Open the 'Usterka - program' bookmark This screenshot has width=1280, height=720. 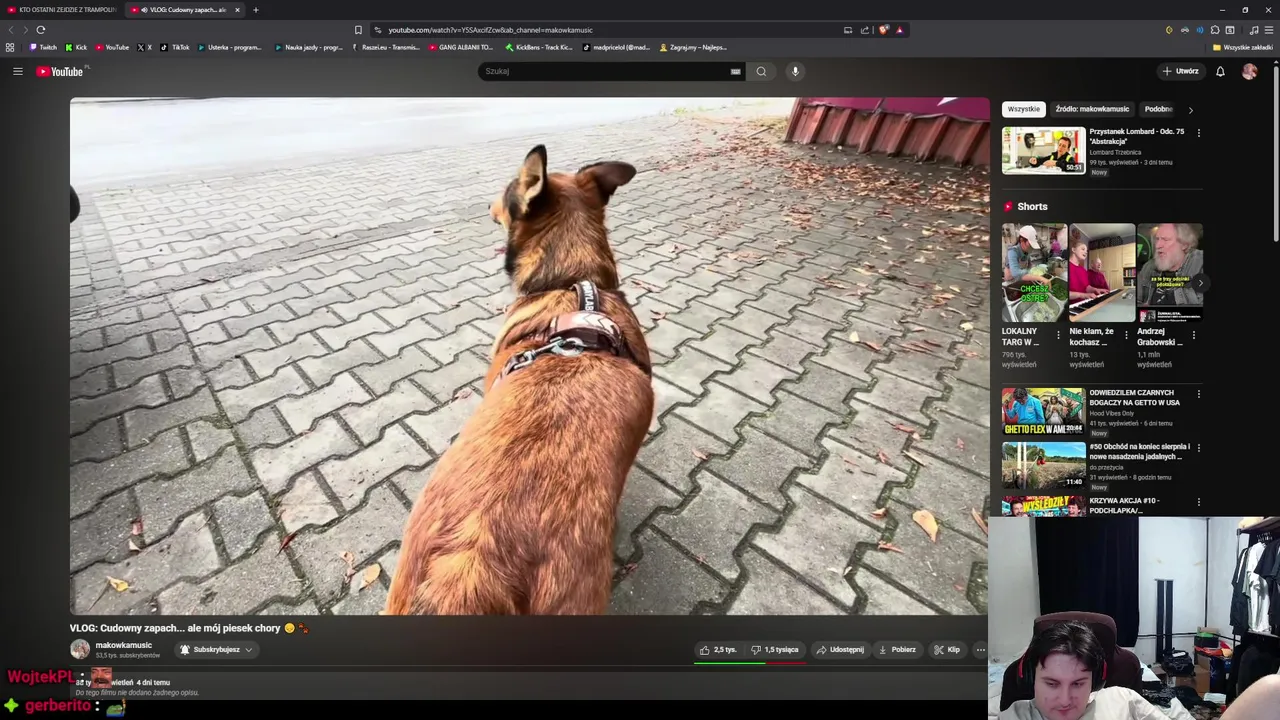230,47
